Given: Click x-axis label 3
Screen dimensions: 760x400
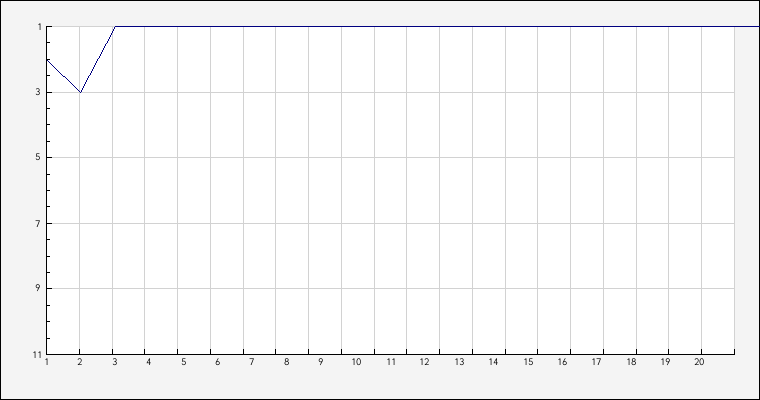Looking at the screenshot, I should coord(115,362).
